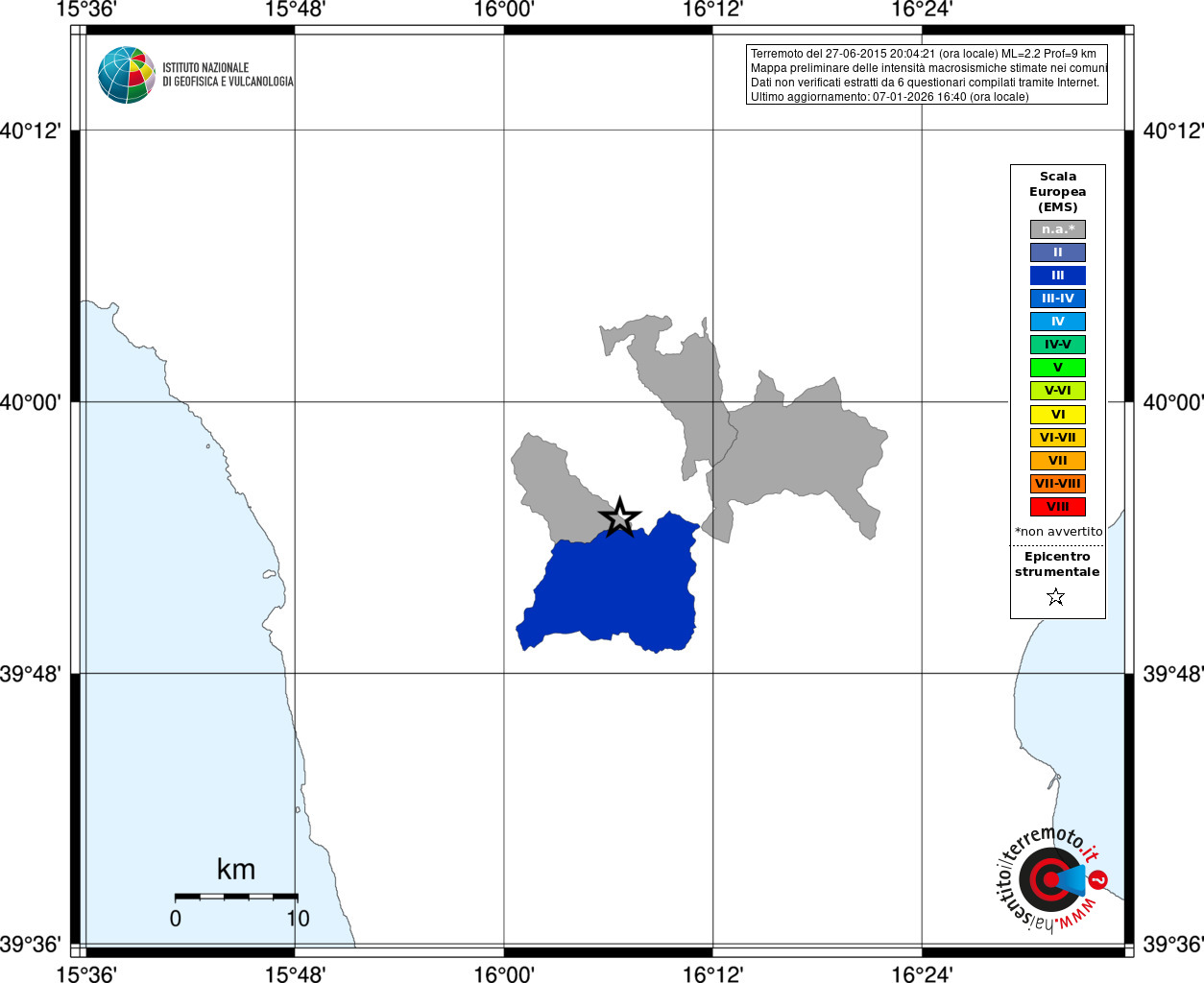Screen dimensions: 1204x983
Task: Select the V bright green legend swatch
Action: click(x=1058, y=368)
